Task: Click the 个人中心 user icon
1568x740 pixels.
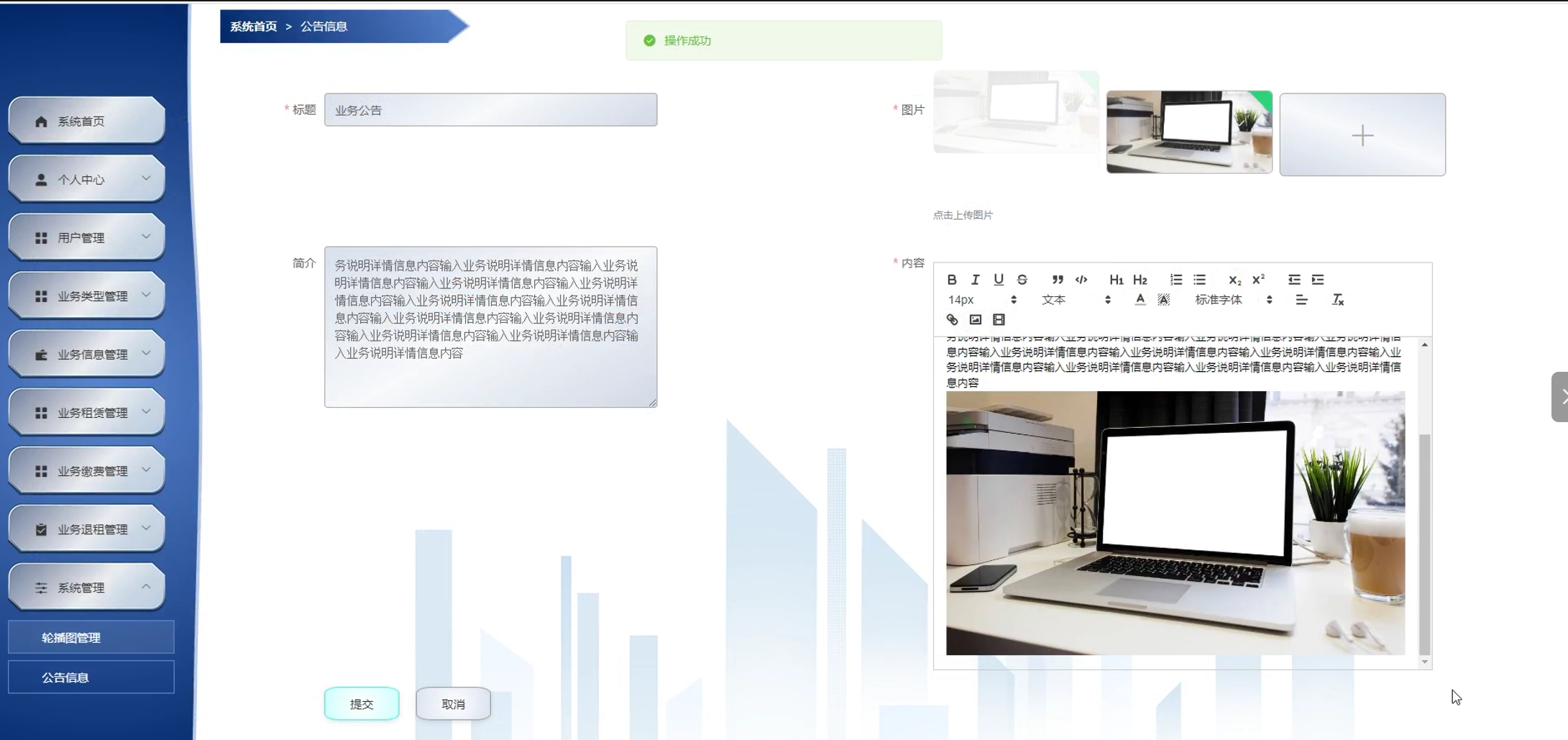Action: coord(41,179)
